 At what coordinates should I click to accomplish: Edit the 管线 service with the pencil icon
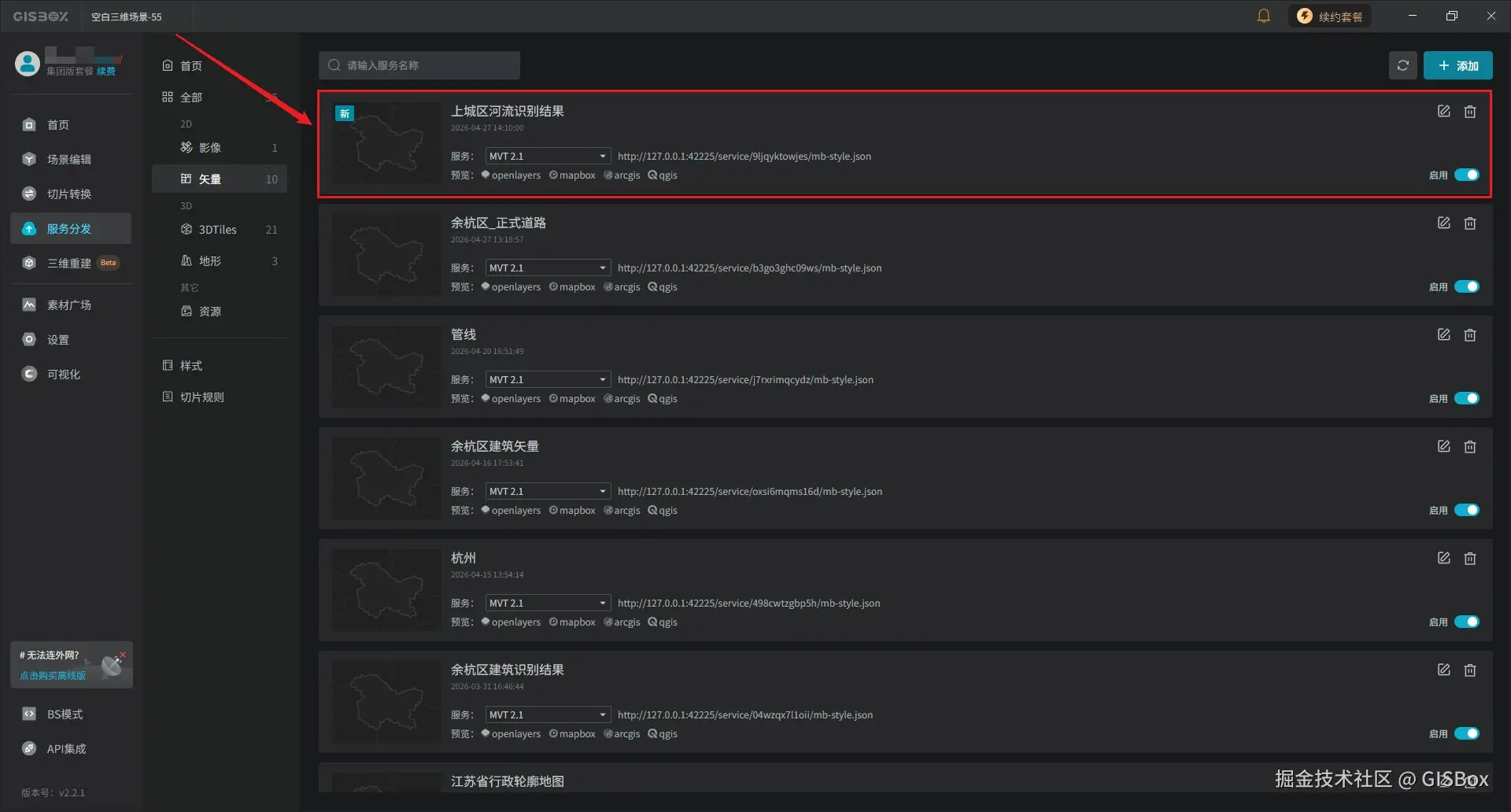pos(1443,334)
